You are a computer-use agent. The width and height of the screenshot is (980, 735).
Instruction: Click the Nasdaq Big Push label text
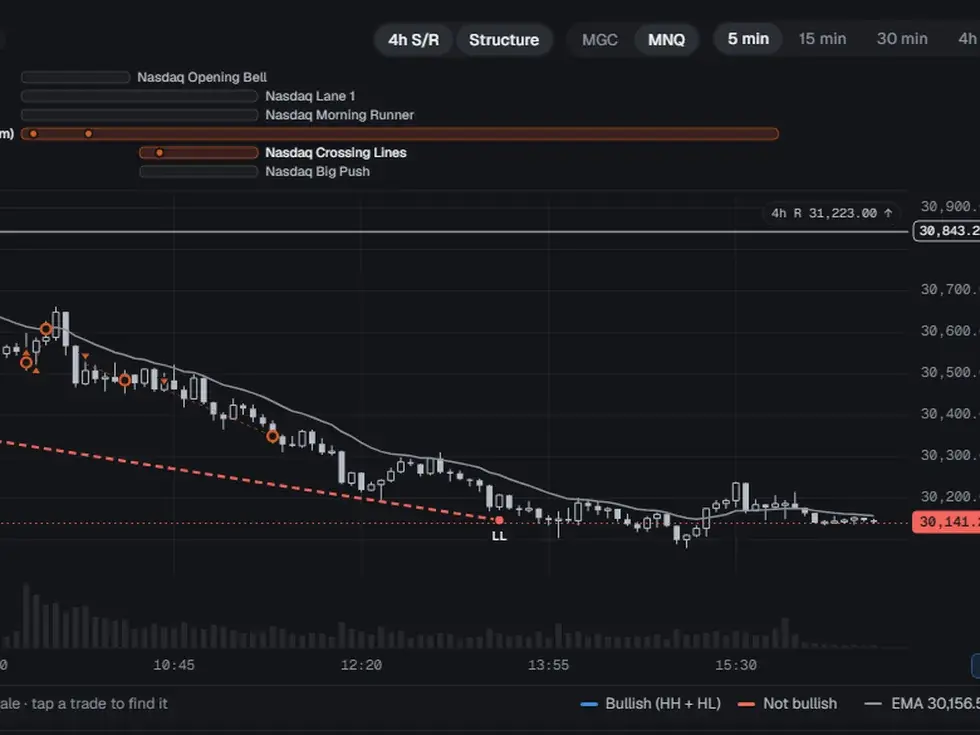318,171
